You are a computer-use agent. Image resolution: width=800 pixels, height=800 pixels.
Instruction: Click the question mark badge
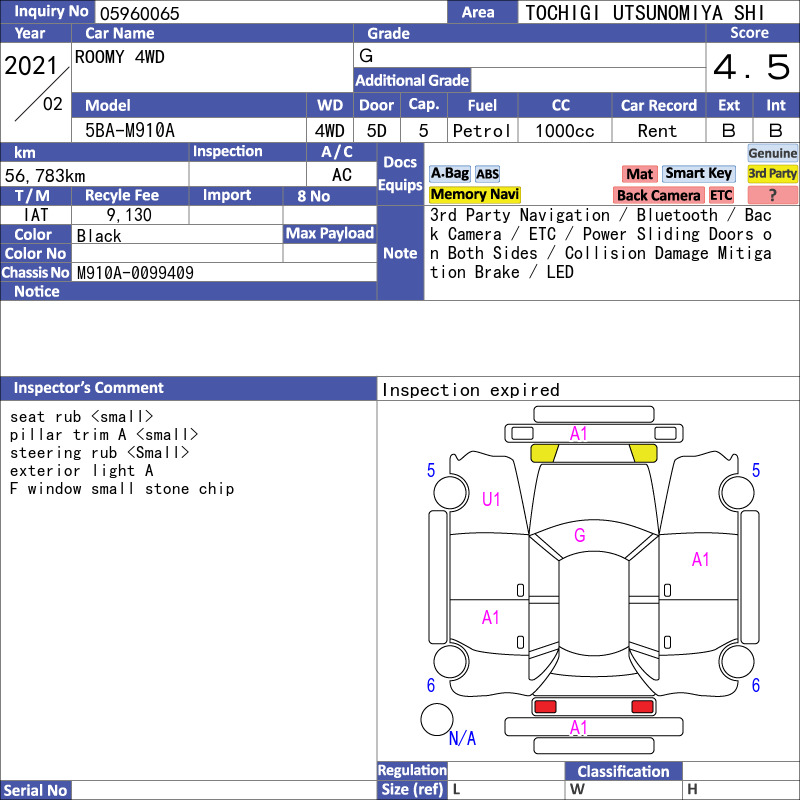pos(772,195)
